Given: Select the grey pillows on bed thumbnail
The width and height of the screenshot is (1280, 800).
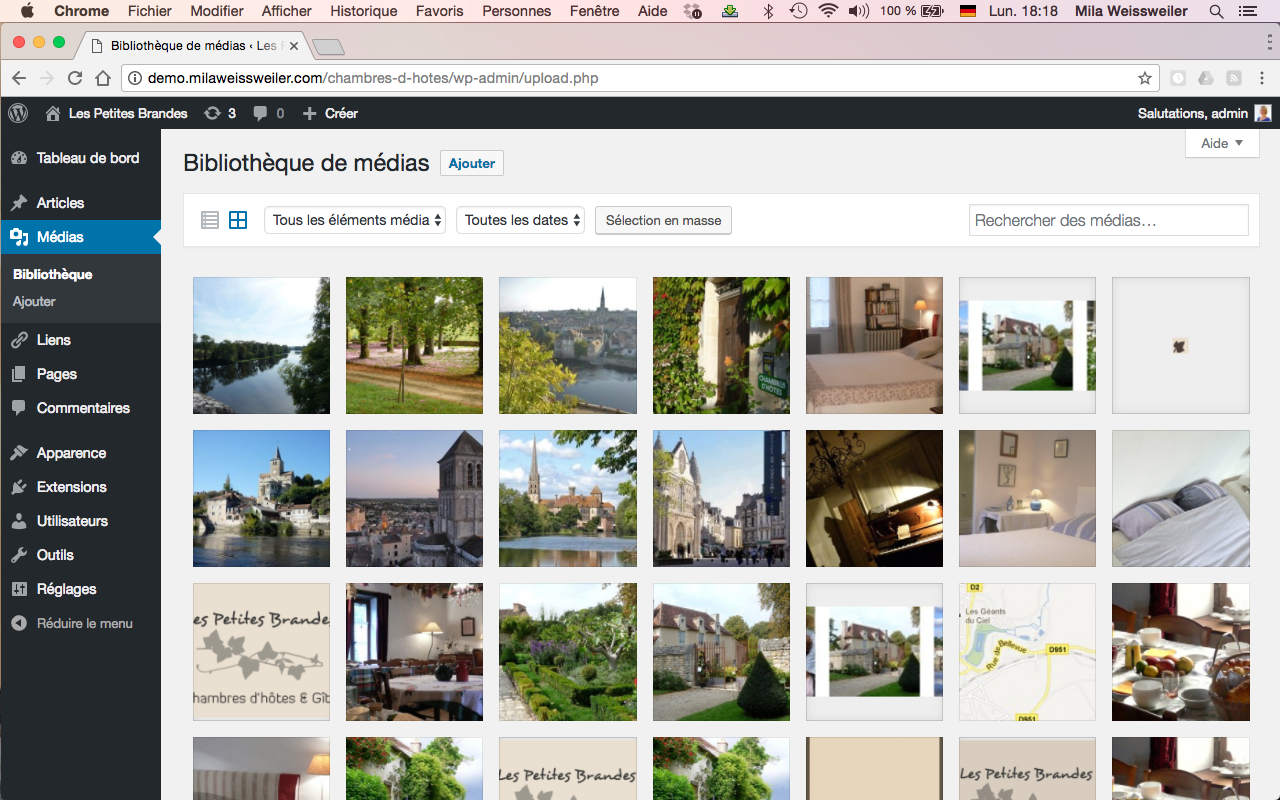Looking at the screenshot, I should 1181,498.
